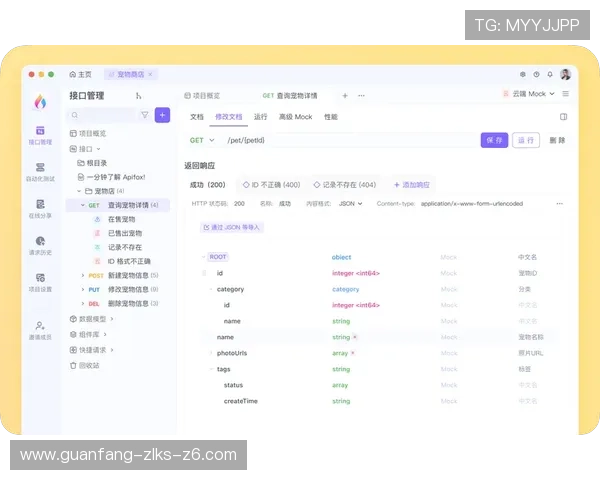Select the 记录不存在 (404) response
Viewport: 600px width, 480px height.
pos(345,185)
